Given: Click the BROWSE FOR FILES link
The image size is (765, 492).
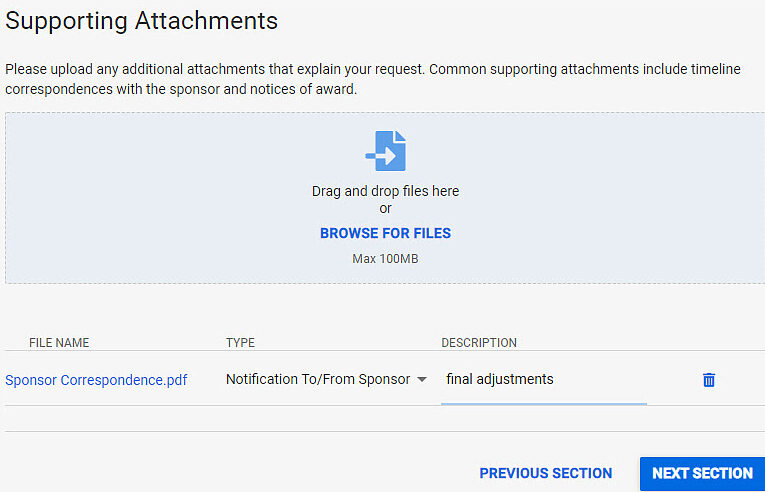Looking at the screenshot, I should click(385, 233).
